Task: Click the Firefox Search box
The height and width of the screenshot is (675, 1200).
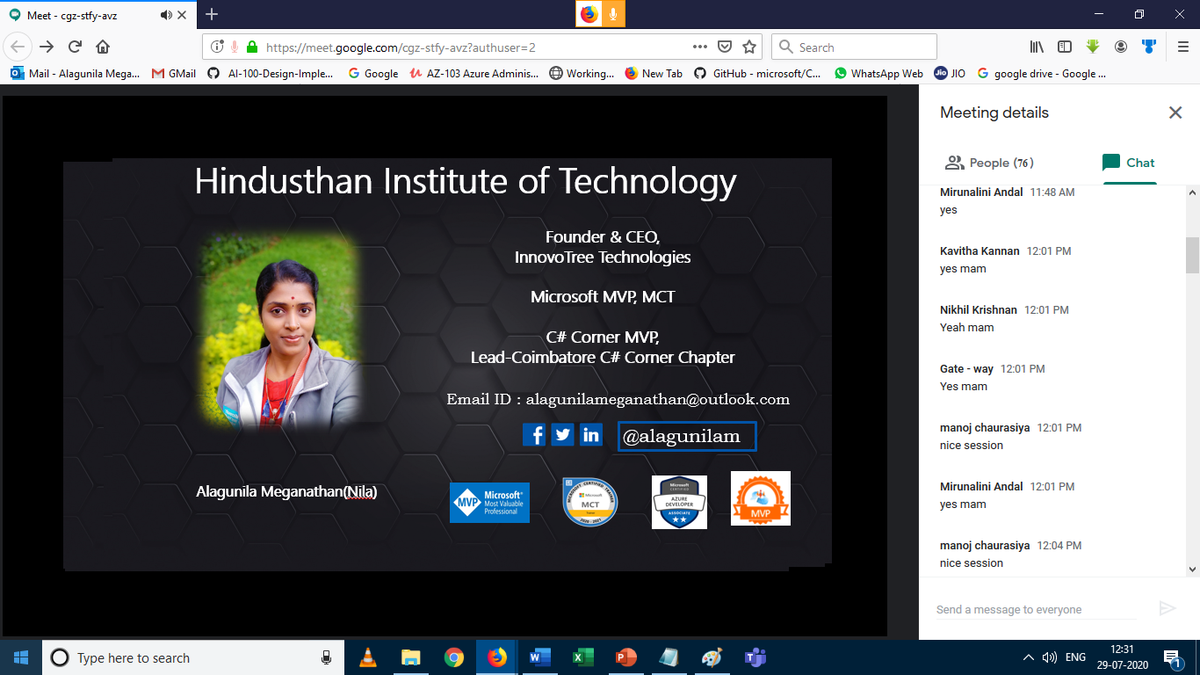Action: (853, 47)
